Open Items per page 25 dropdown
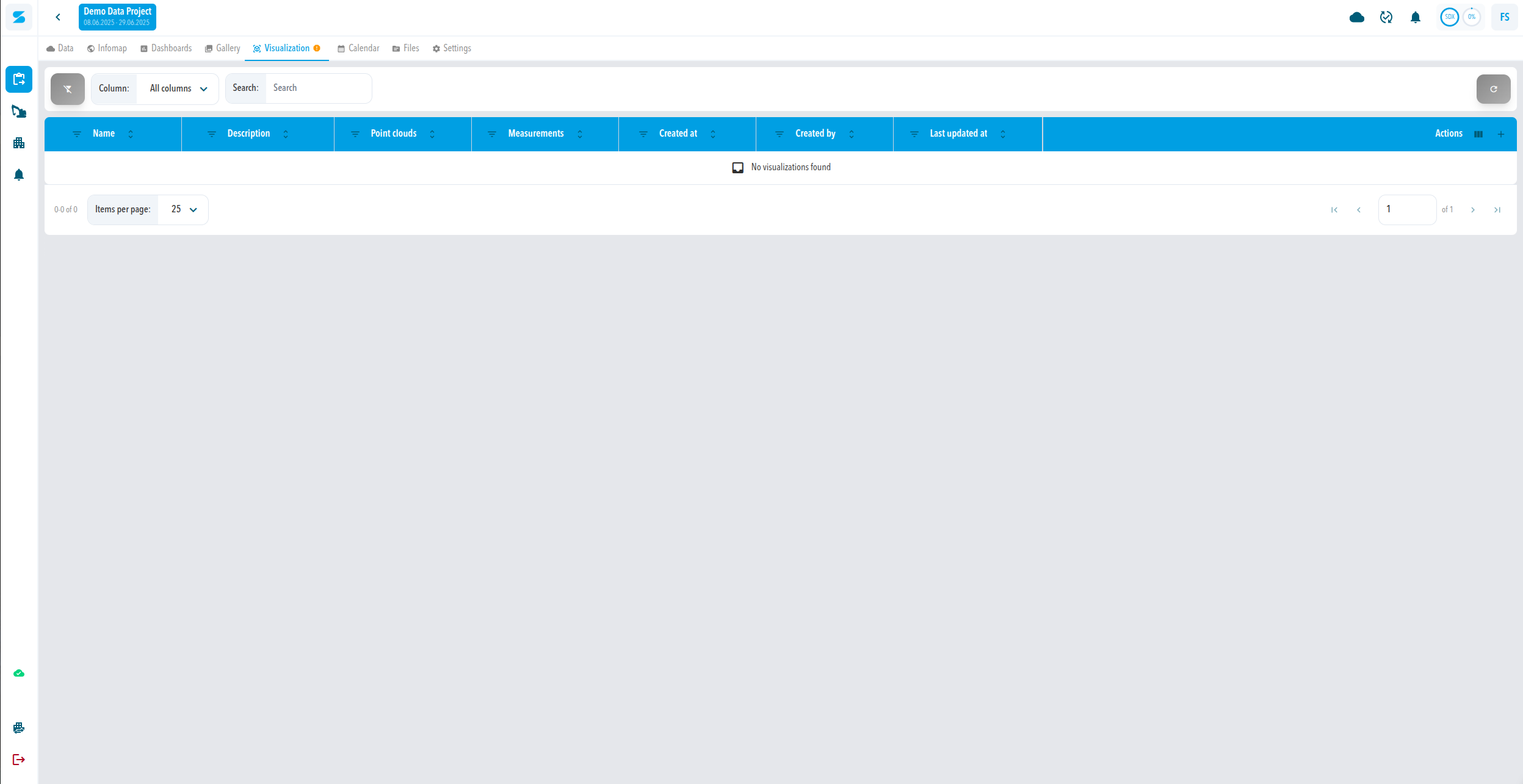Screen dimensions: 1523x784 183,210
